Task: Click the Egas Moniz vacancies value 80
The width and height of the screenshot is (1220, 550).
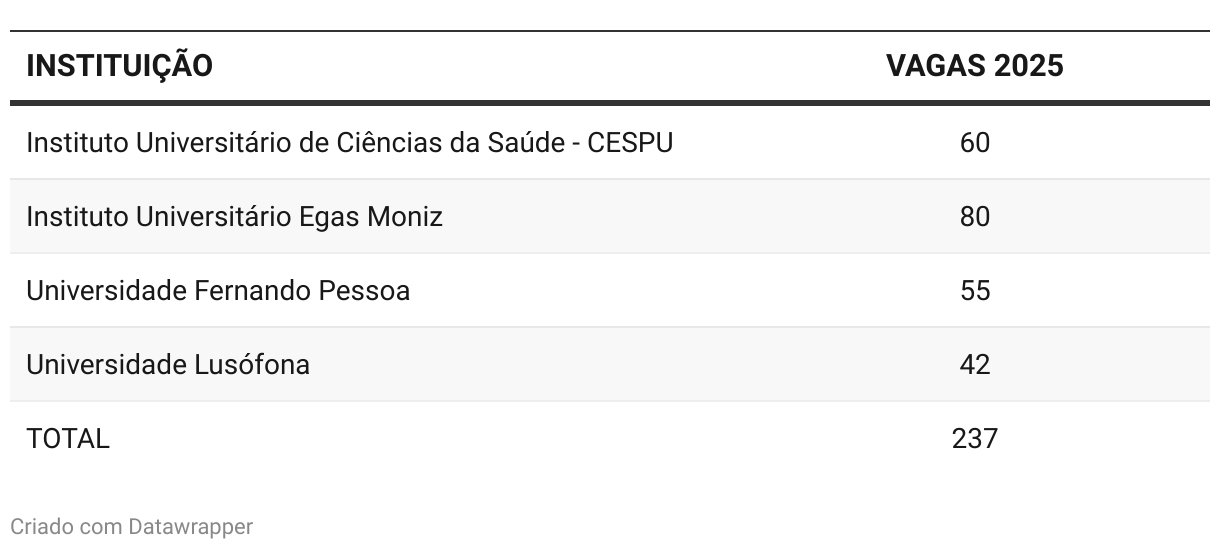Action: point(975,217)
